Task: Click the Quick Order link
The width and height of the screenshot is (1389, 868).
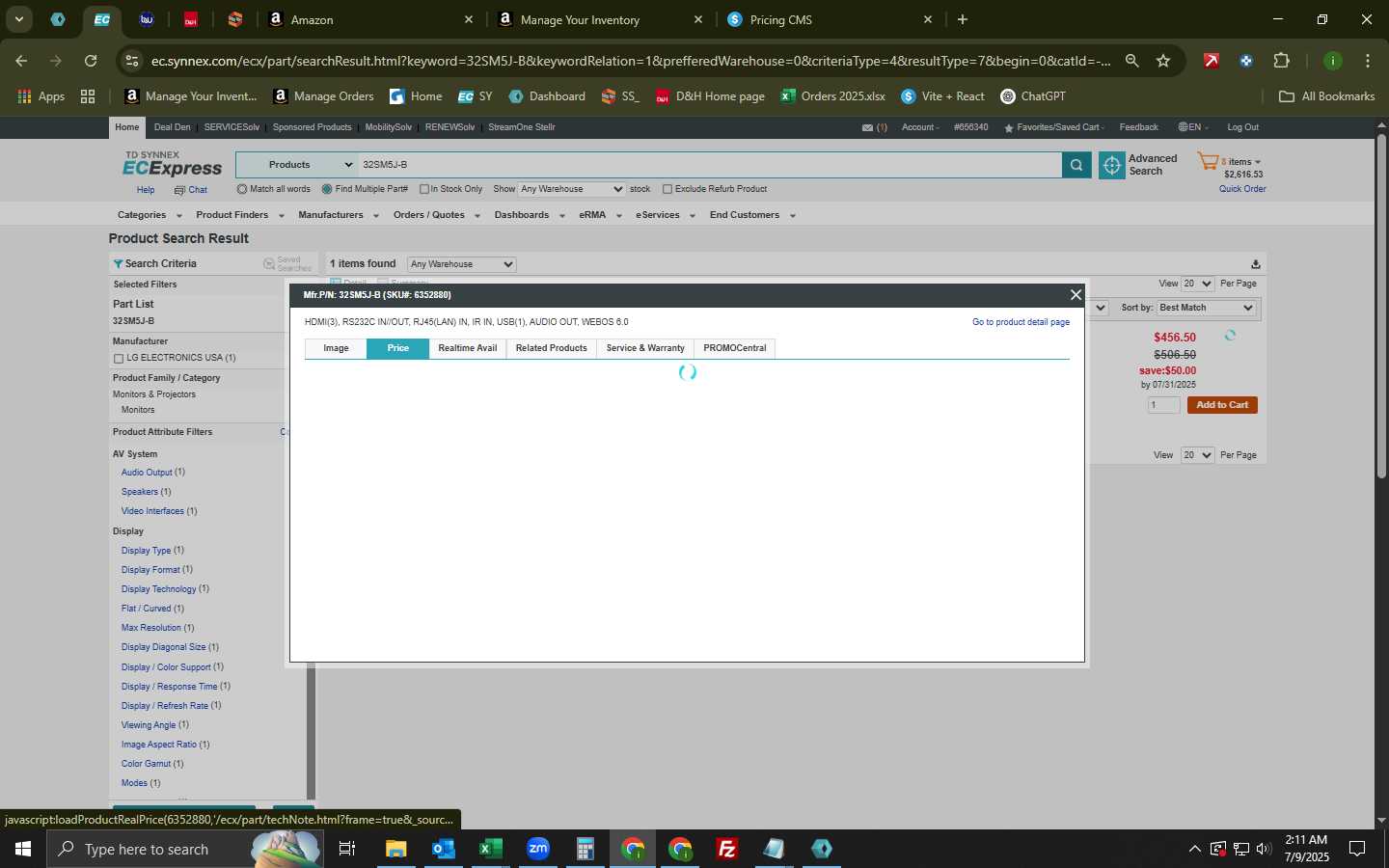Action: tap(1242, 189)
